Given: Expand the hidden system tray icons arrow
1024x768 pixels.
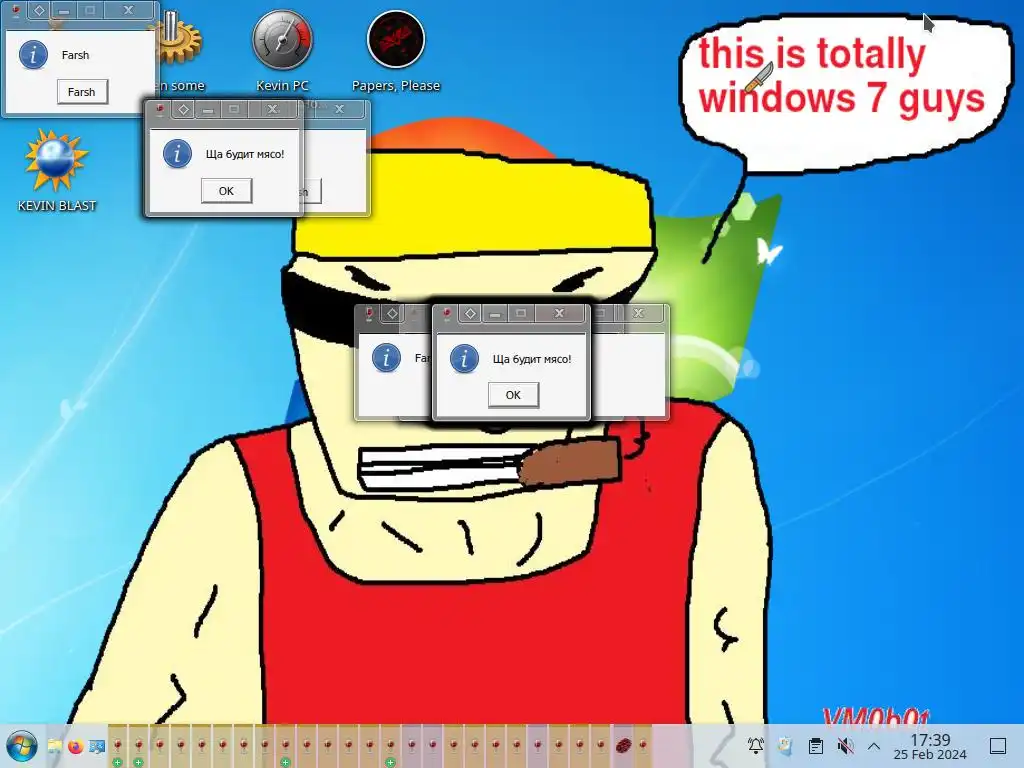Looking at the screenshot, I should click(x=874, y=746).
